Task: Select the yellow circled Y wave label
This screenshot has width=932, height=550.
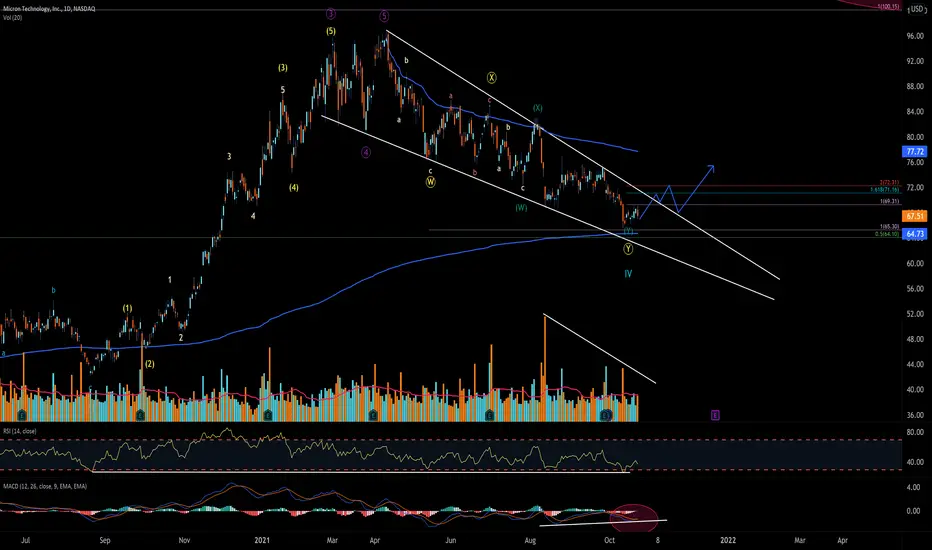Action: 628,249
